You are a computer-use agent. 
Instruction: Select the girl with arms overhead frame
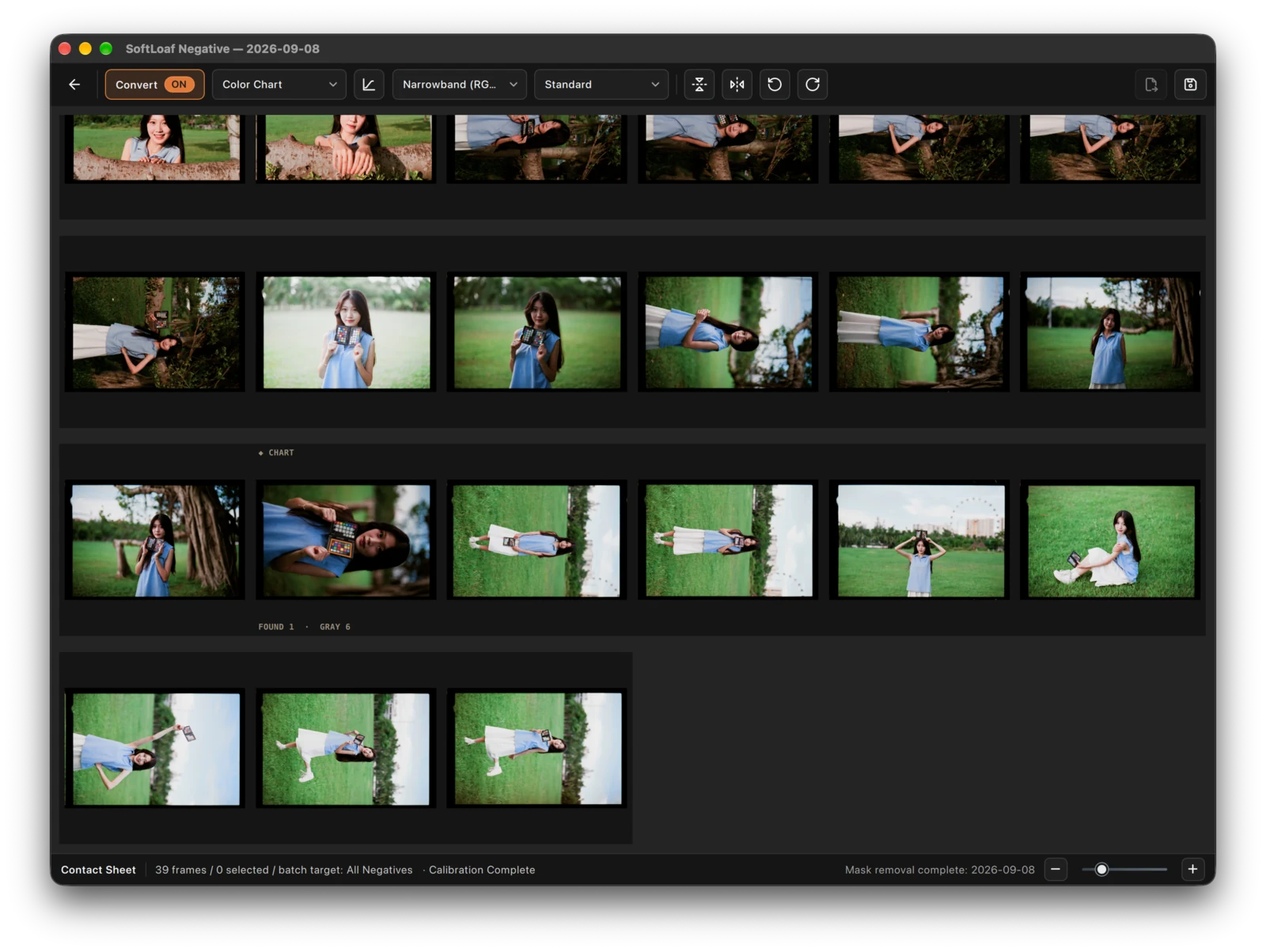point(920,540)
